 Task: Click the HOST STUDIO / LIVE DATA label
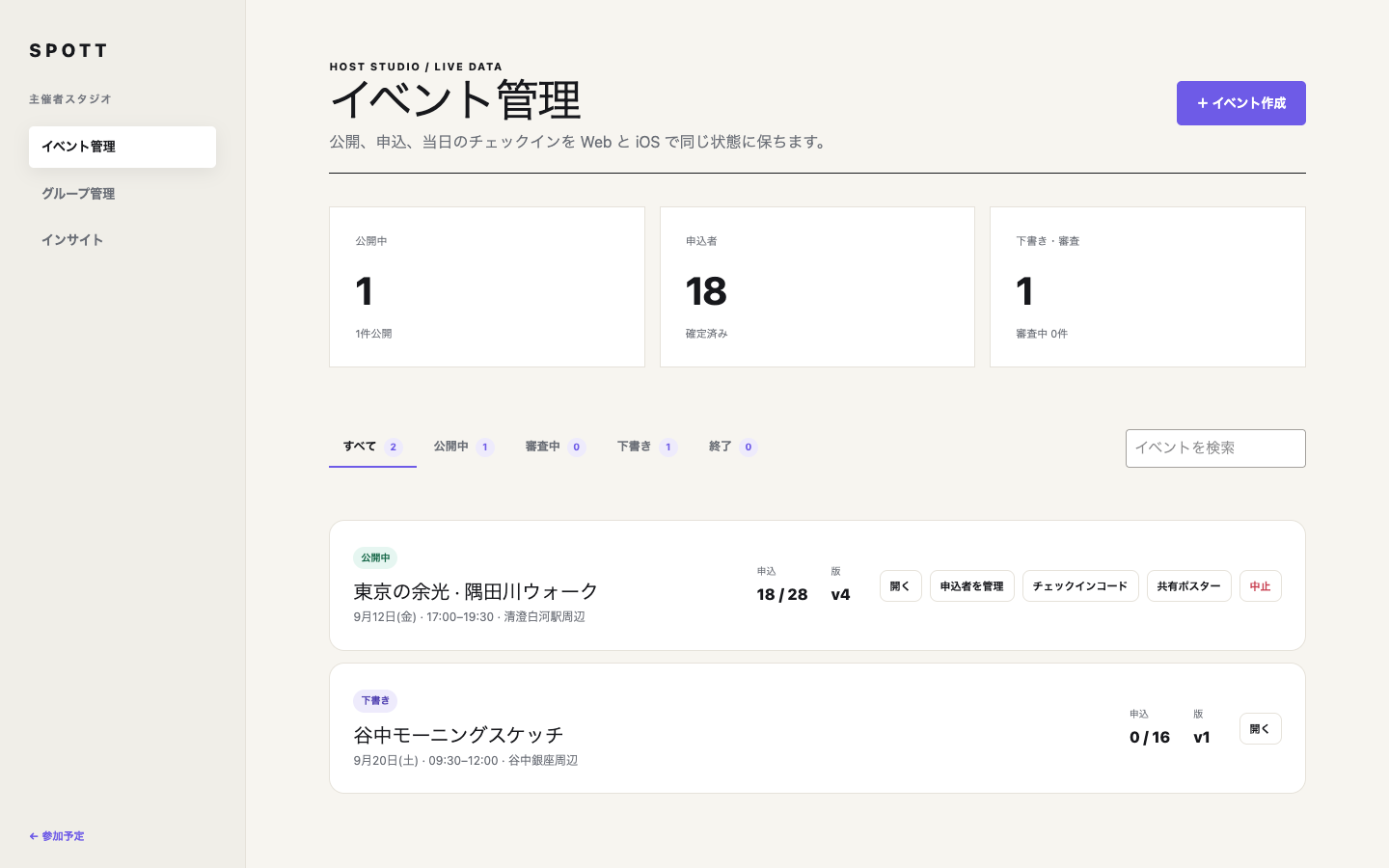[416, 67]
